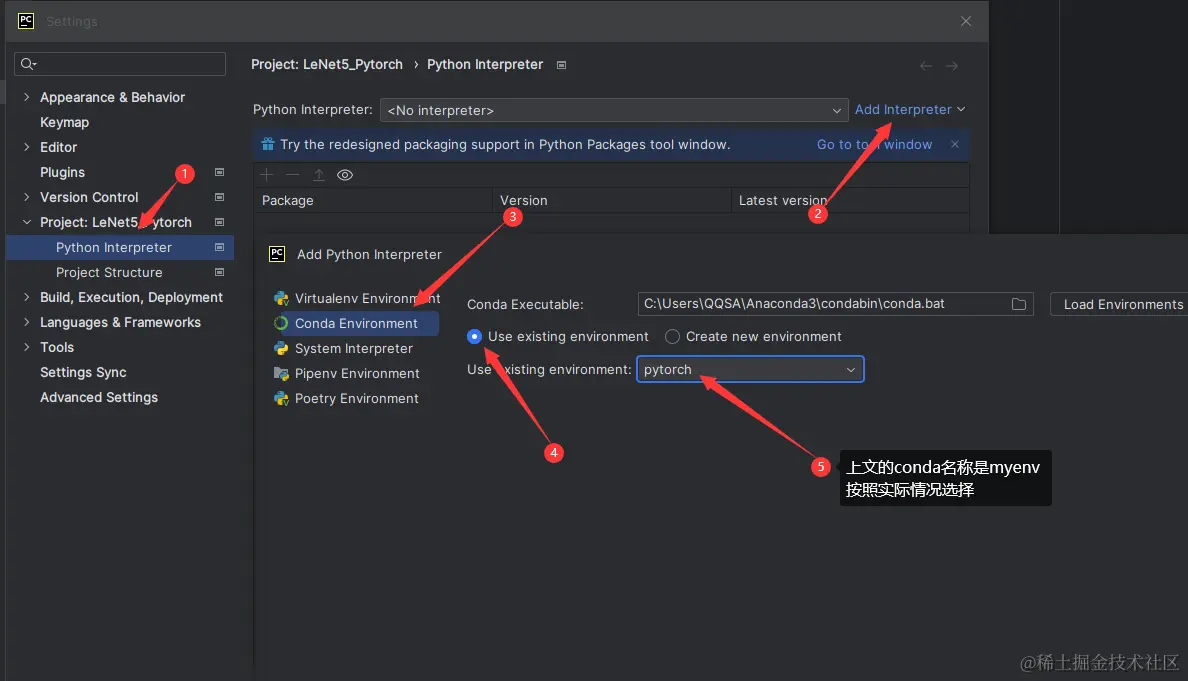Toggle the show early releases eye icon
This screenshot has height=681, width=1188.
(345, 175)
